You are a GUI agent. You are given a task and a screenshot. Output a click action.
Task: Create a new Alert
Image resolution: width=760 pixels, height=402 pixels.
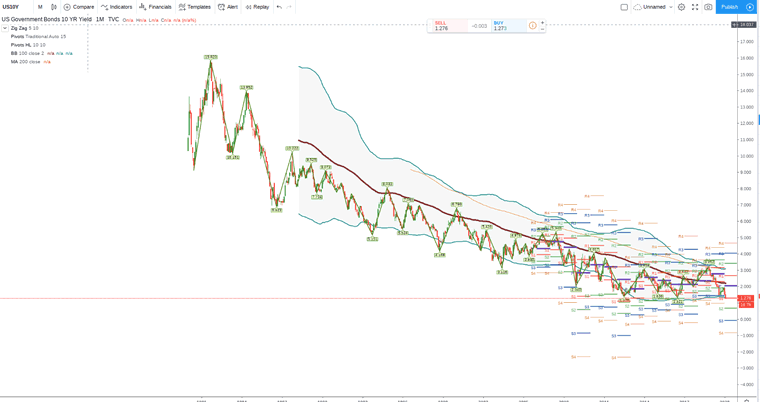pyautogui.click(x=228, y=7)
